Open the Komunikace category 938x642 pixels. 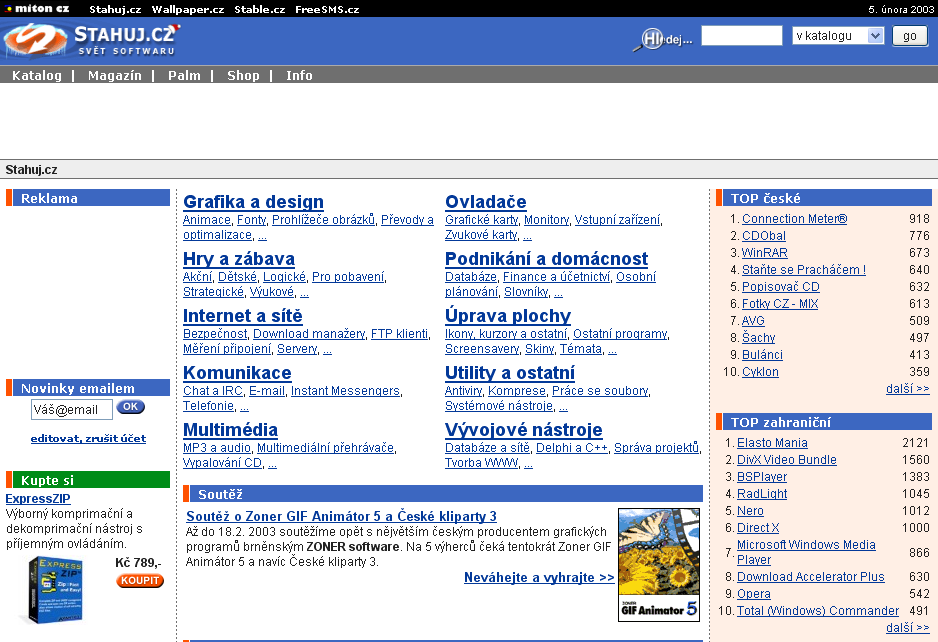[x=237, y=372]
